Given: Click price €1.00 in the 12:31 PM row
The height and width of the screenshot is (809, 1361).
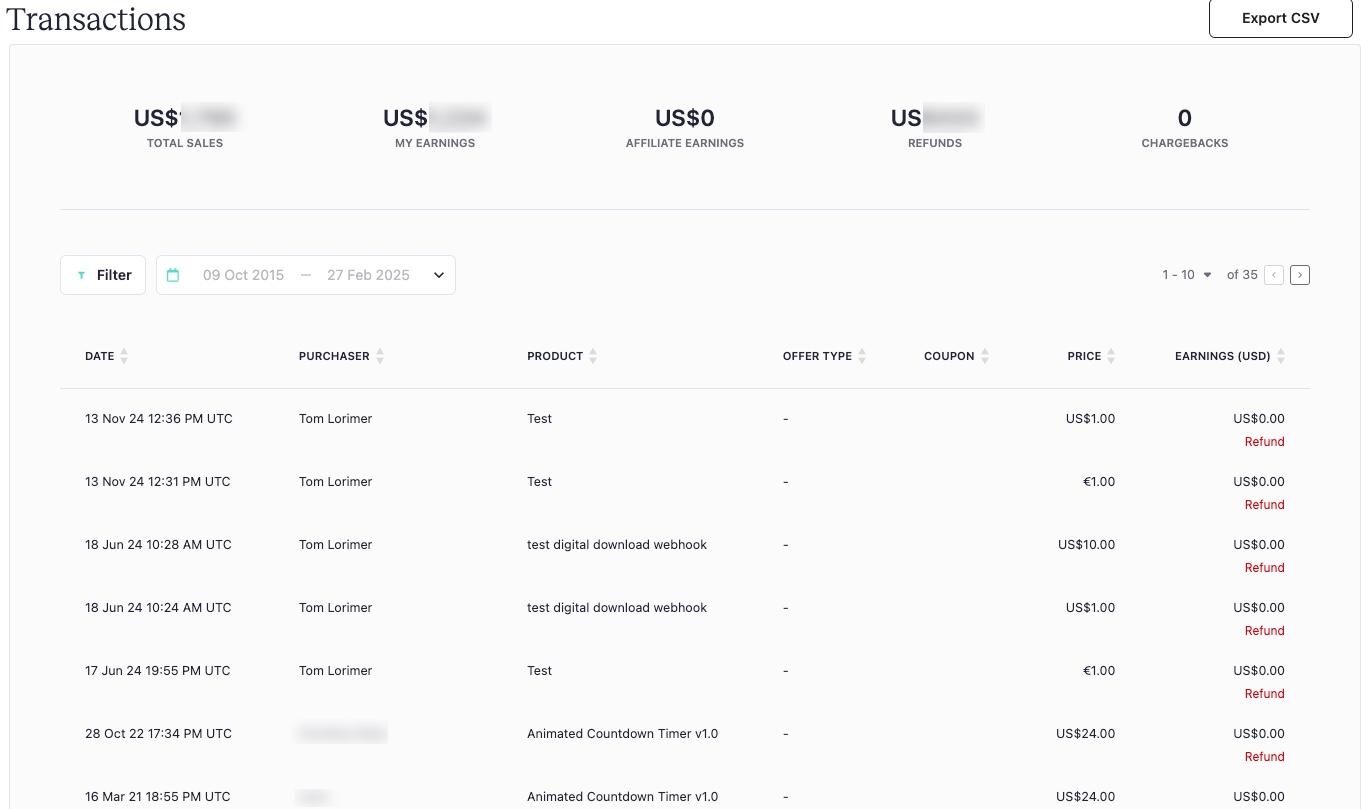Looking at the screenshot, I should point(1099,482).
